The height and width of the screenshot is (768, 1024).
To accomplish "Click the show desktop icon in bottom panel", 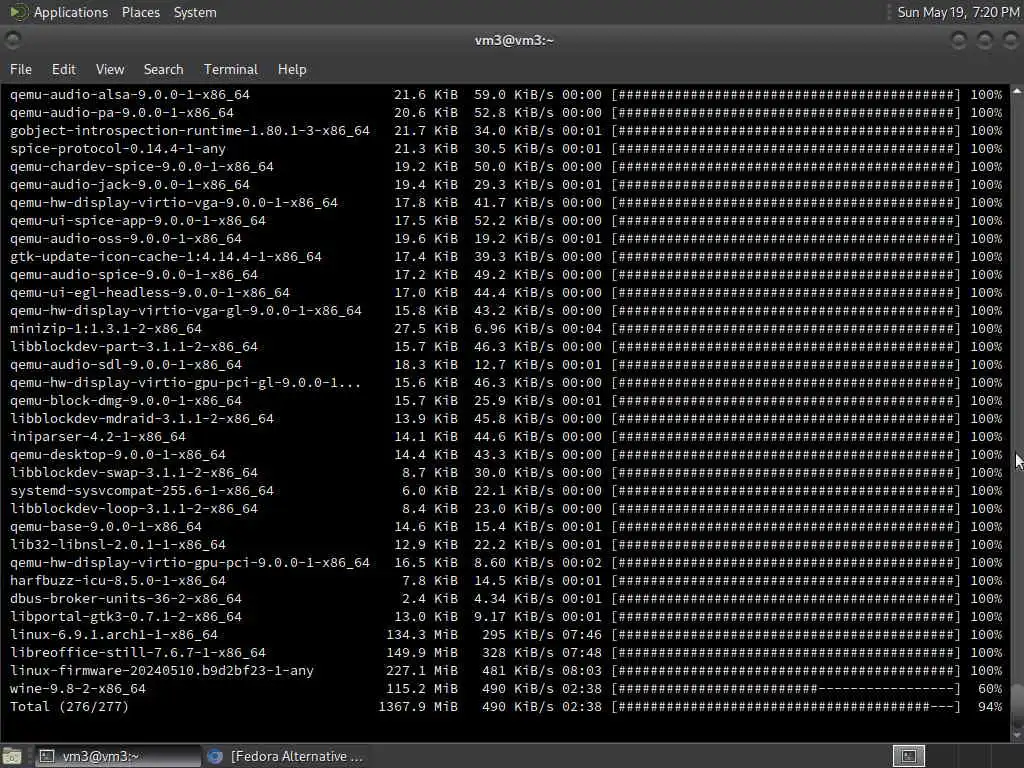I will point(12,756).
